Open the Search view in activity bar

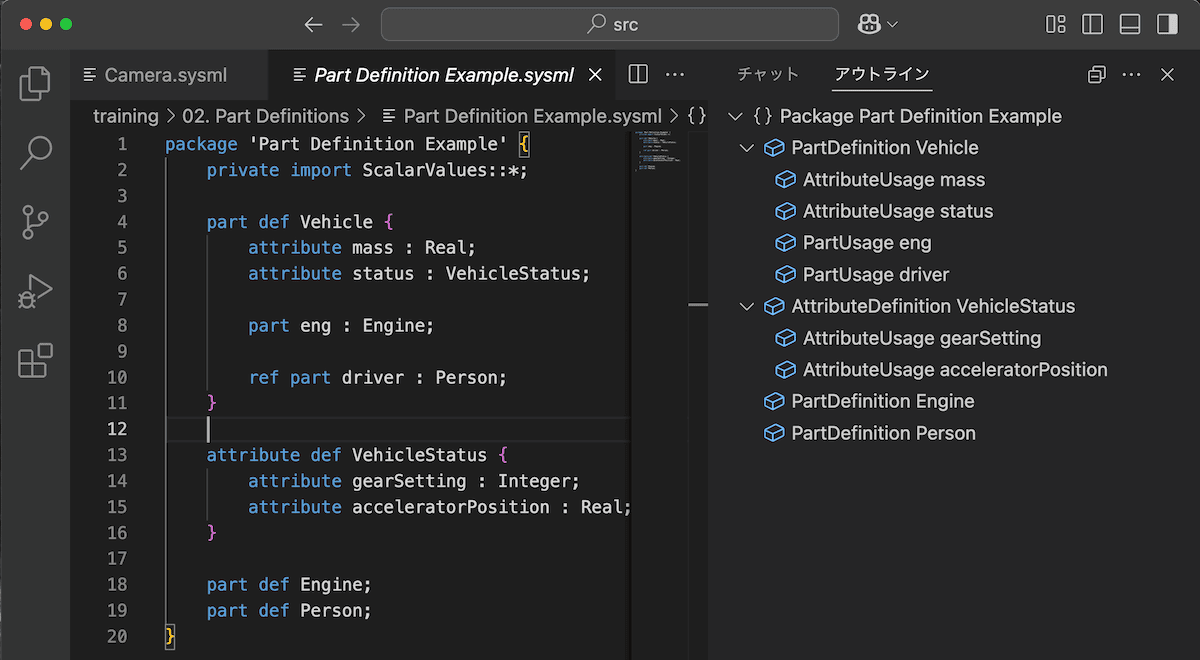[35, 153]
